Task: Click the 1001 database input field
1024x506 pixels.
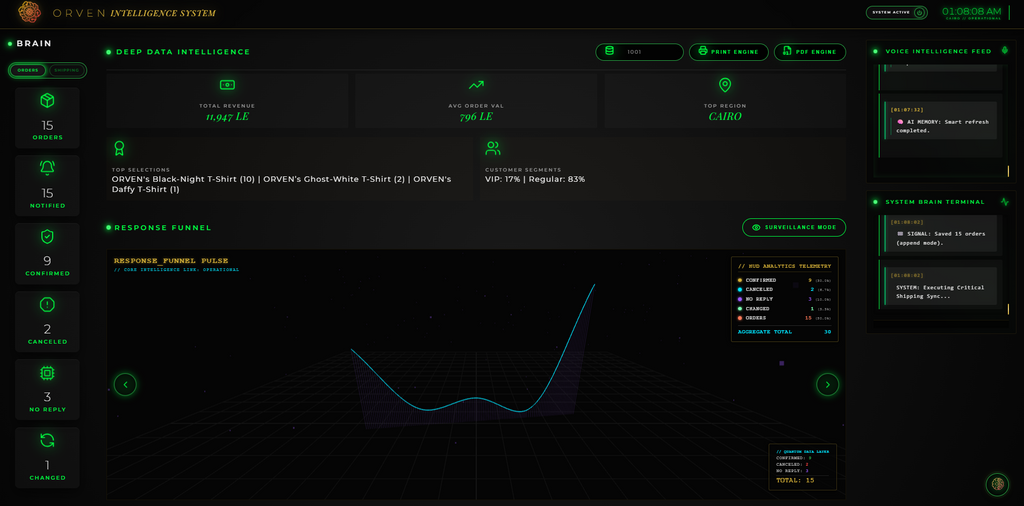Action: (639, 52)
